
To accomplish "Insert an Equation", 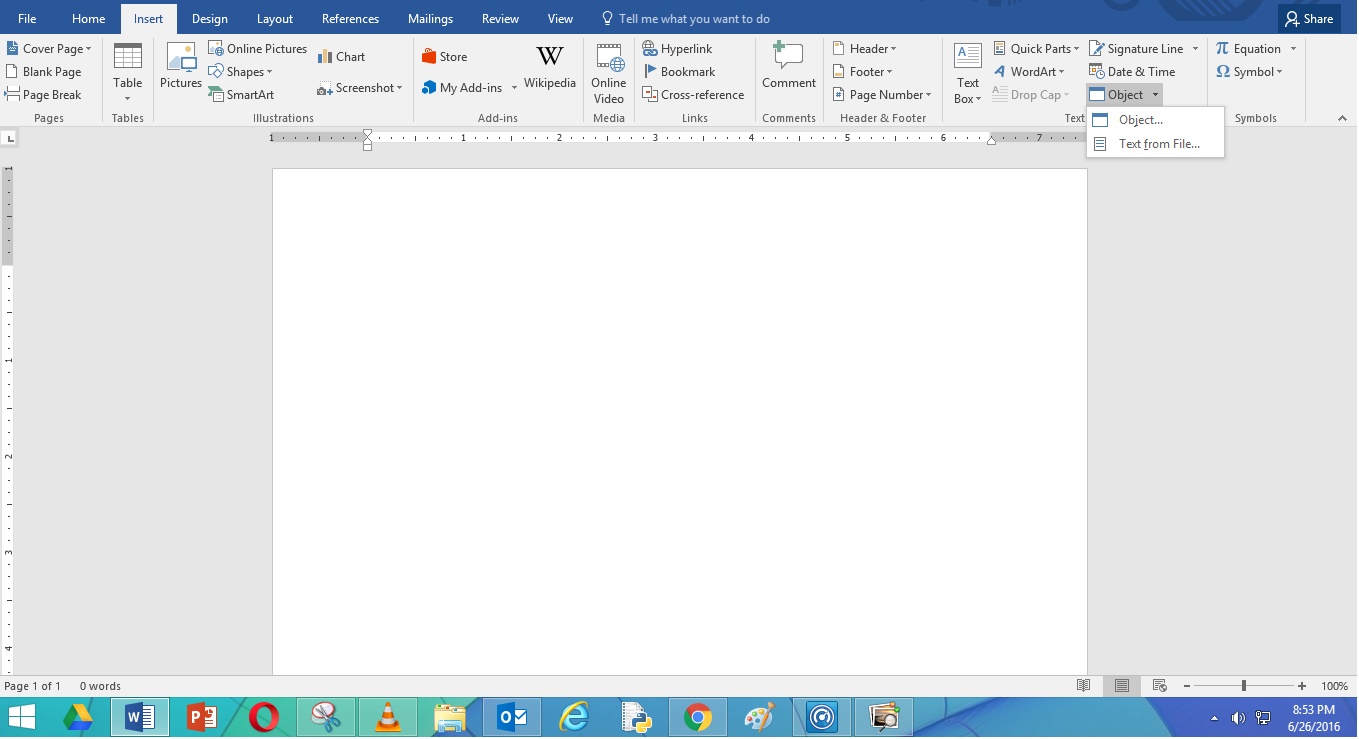I will (x=1248, y=49).
